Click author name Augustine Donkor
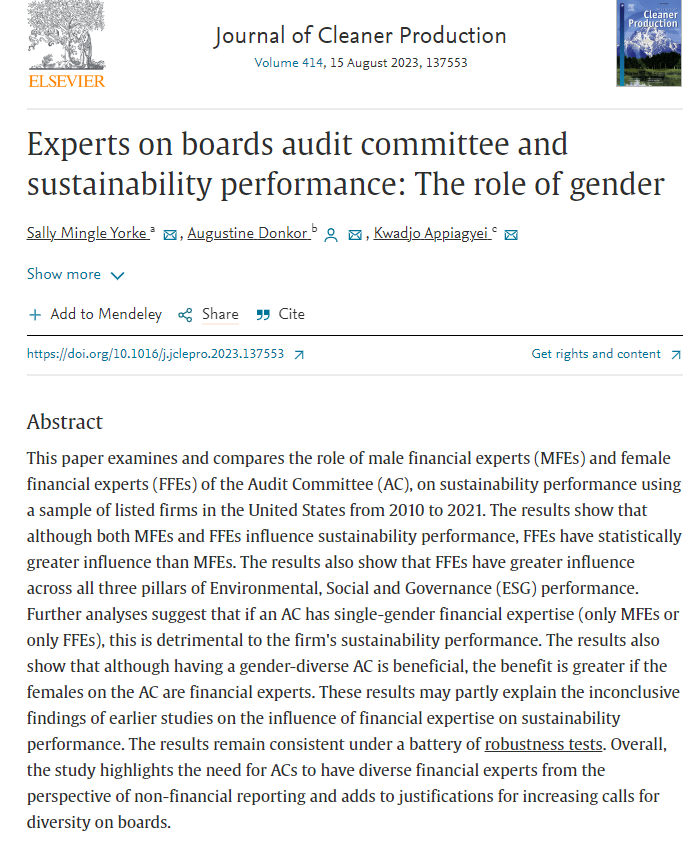699x844 pixels. [249, 233]
